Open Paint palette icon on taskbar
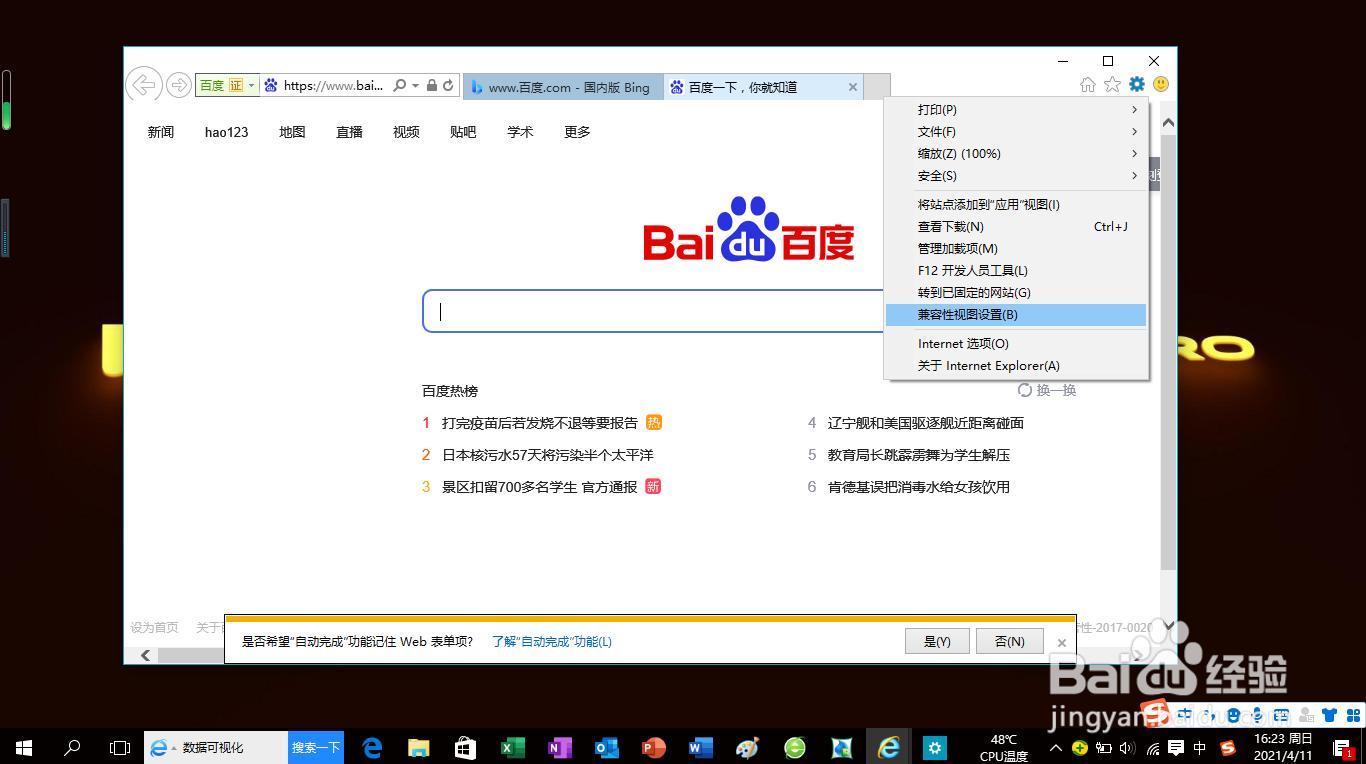1366x764 pixels. coord(747,747)
